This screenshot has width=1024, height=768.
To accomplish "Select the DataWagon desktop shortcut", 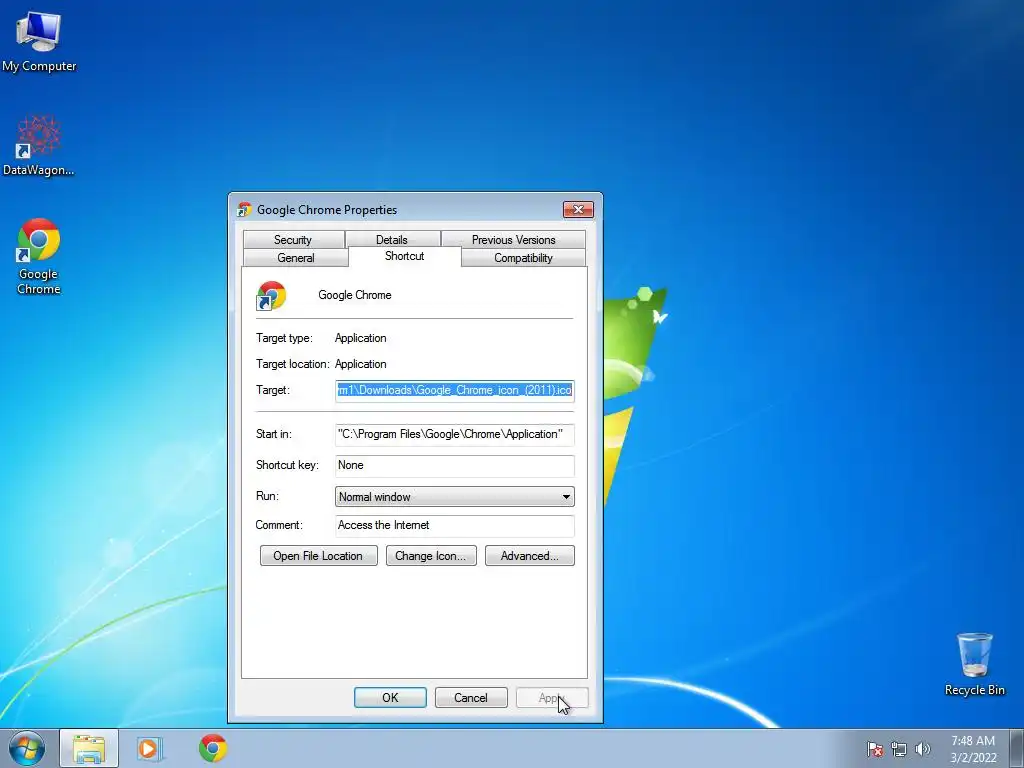I will click(x=39, y=145).
